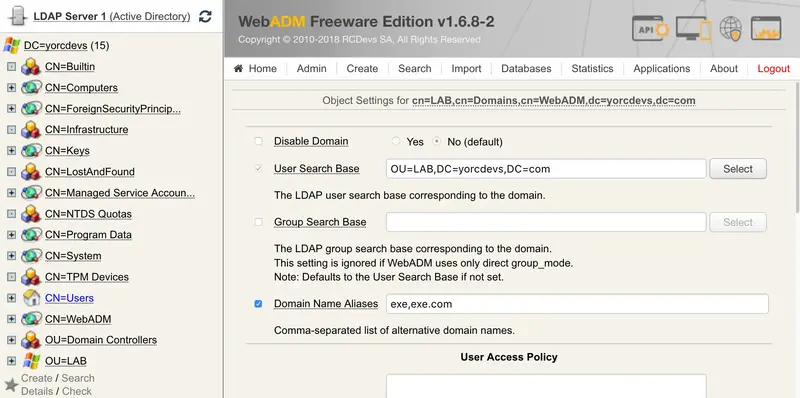Click the CN=Builtin container icon
This screenshot has height=398, width=800.
coord(31,66)
